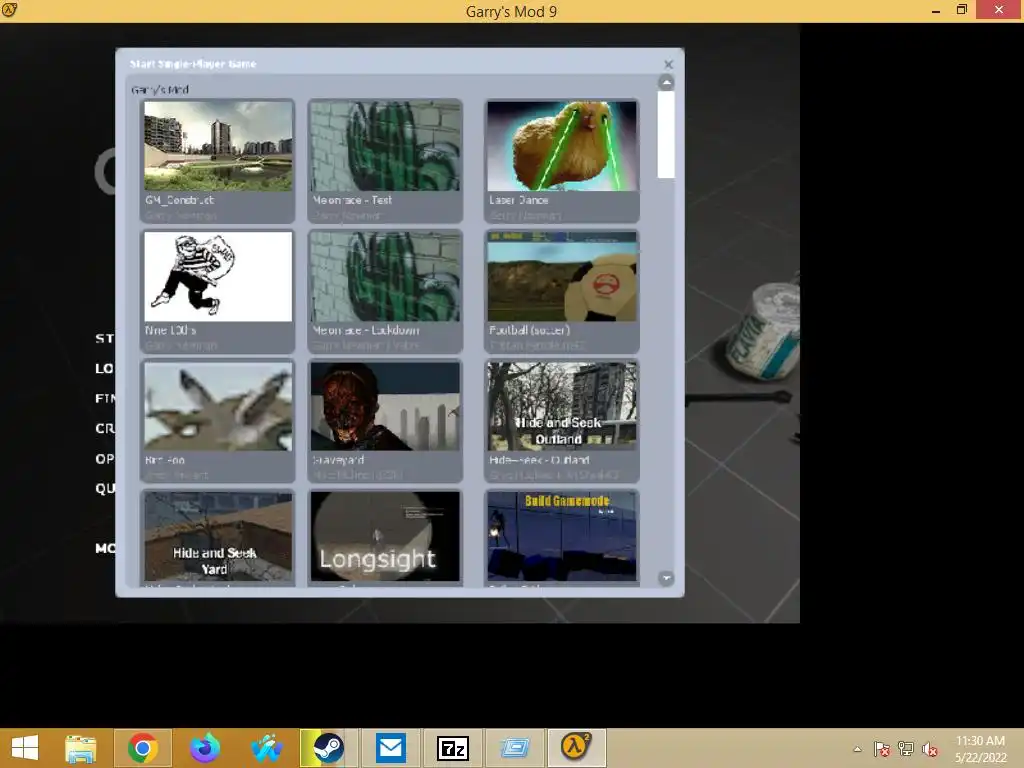Screen dimensions: 1024x768
Task: Click the Half-Life lambda icon in title bar
Action: click(9, 10)
